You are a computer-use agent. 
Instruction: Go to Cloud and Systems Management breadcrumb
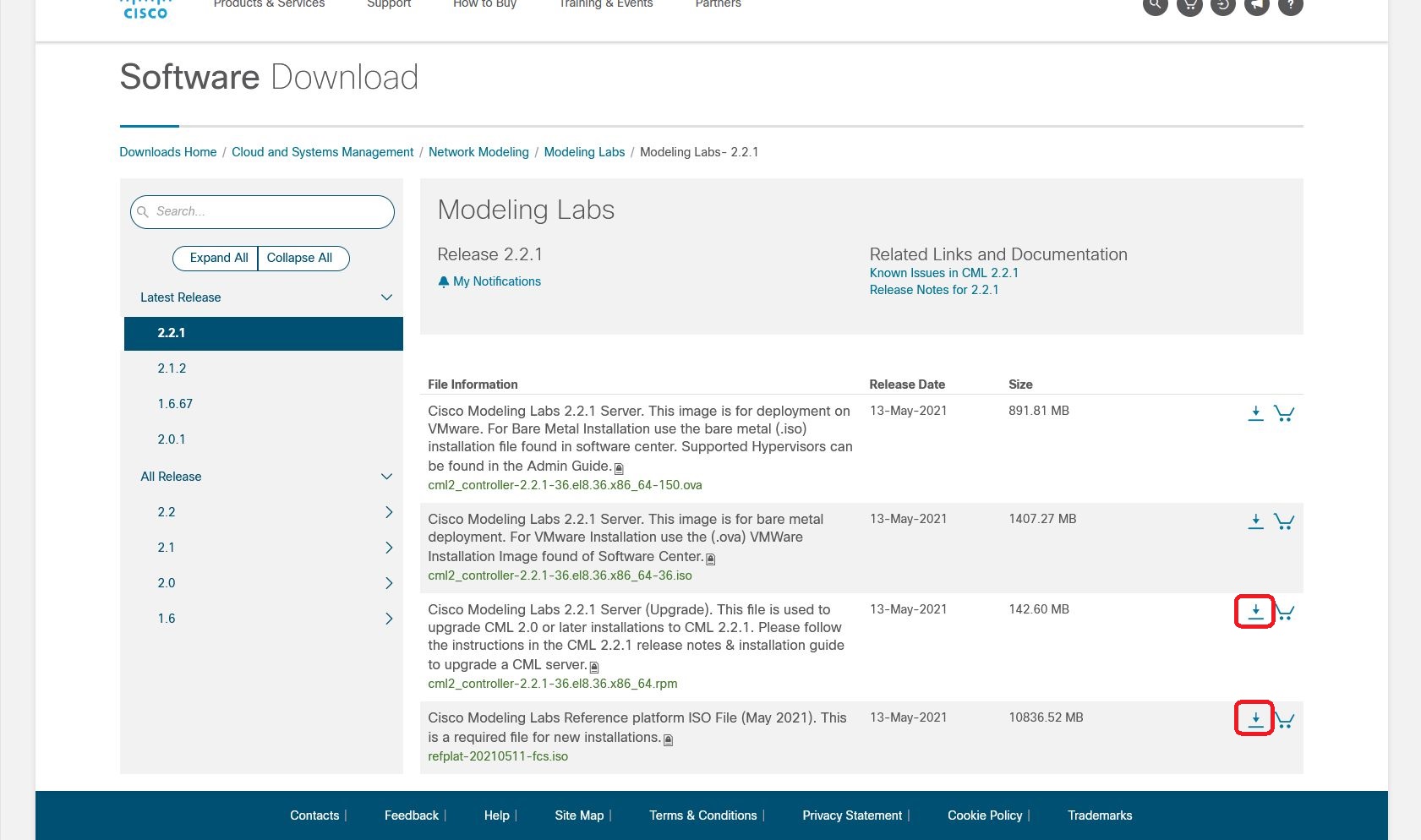[x=323, y=152]
